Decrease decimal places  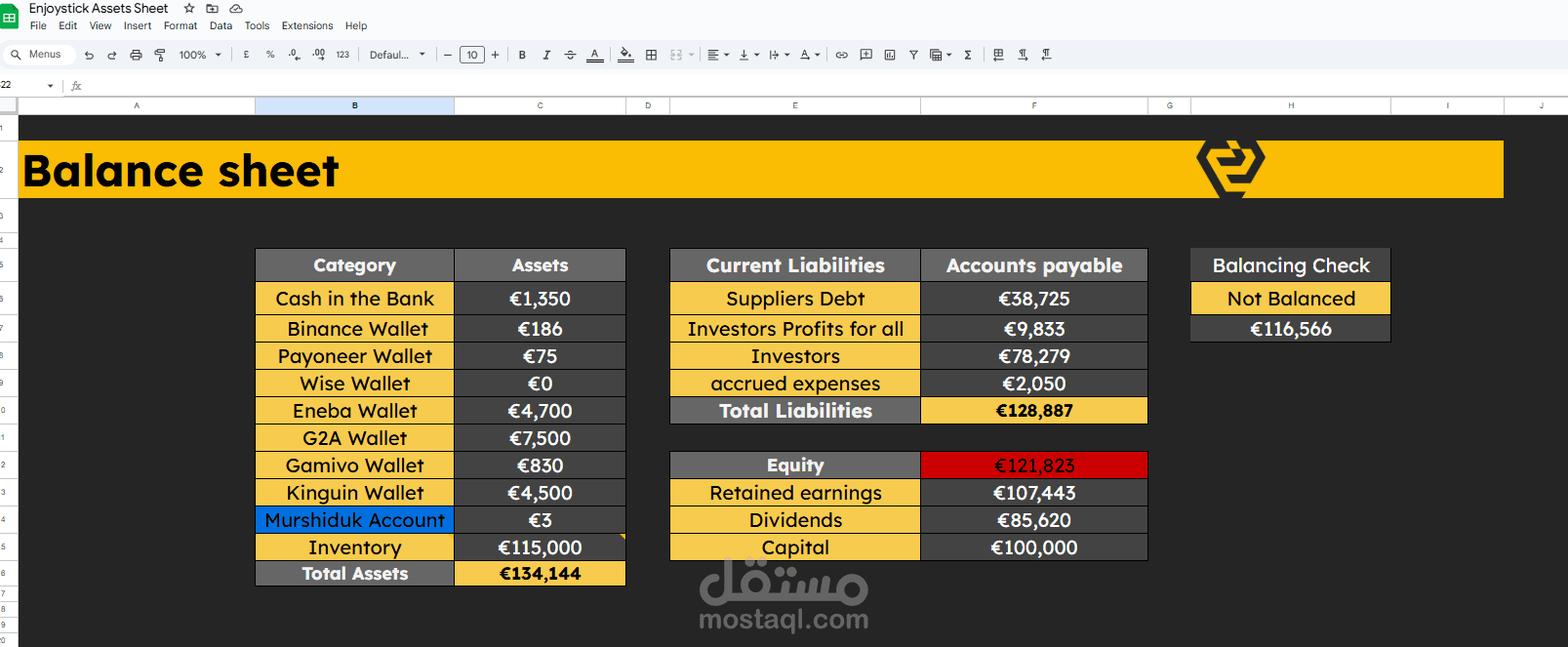(x=295, y=55)
